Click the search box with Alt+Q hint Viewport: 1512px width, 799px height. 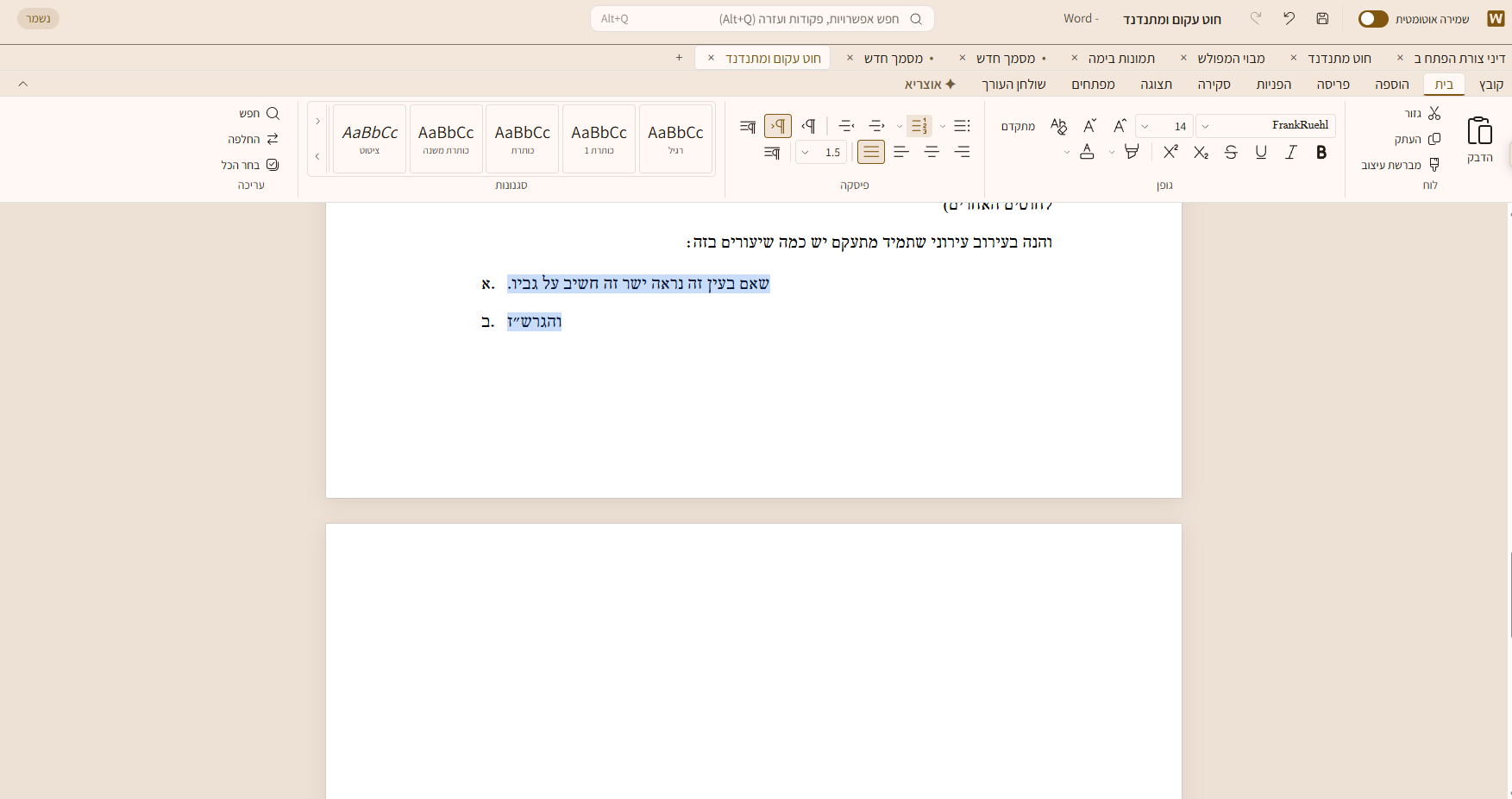click(762, 18)
